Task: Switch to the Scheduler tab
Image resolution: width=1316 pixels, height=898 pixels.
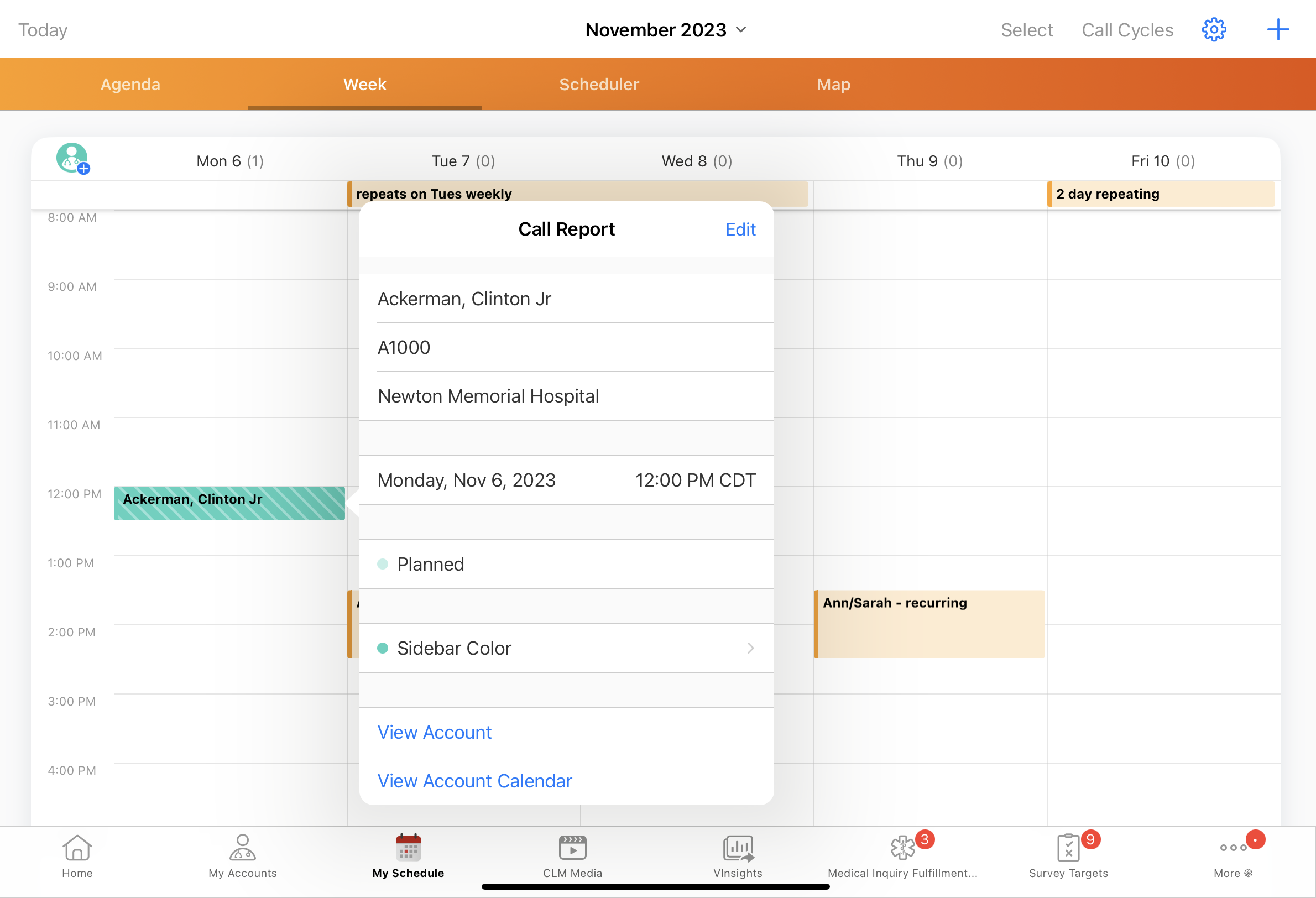Action: (598, 85)
